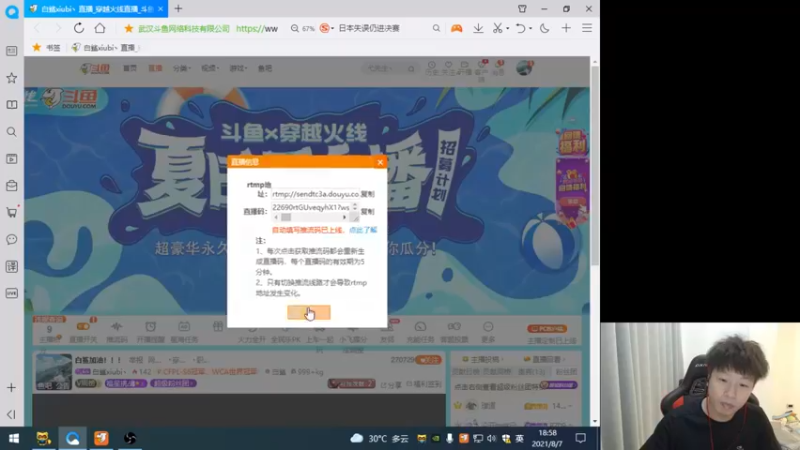Viewport: 800px width, 450px height.
Task: Open 直播 in Douyu navigation
Action: coord(155,68)
